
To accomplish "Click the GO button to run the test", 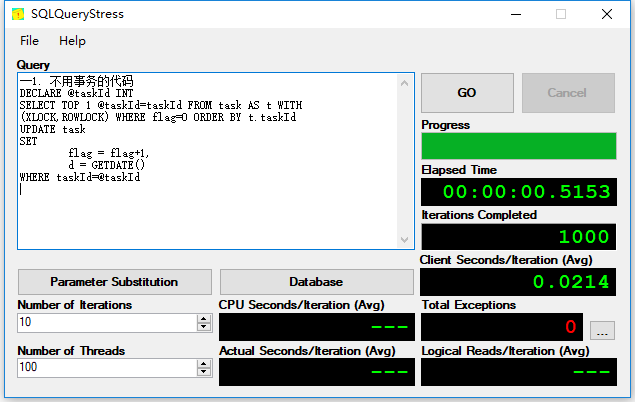I will 467,93.
